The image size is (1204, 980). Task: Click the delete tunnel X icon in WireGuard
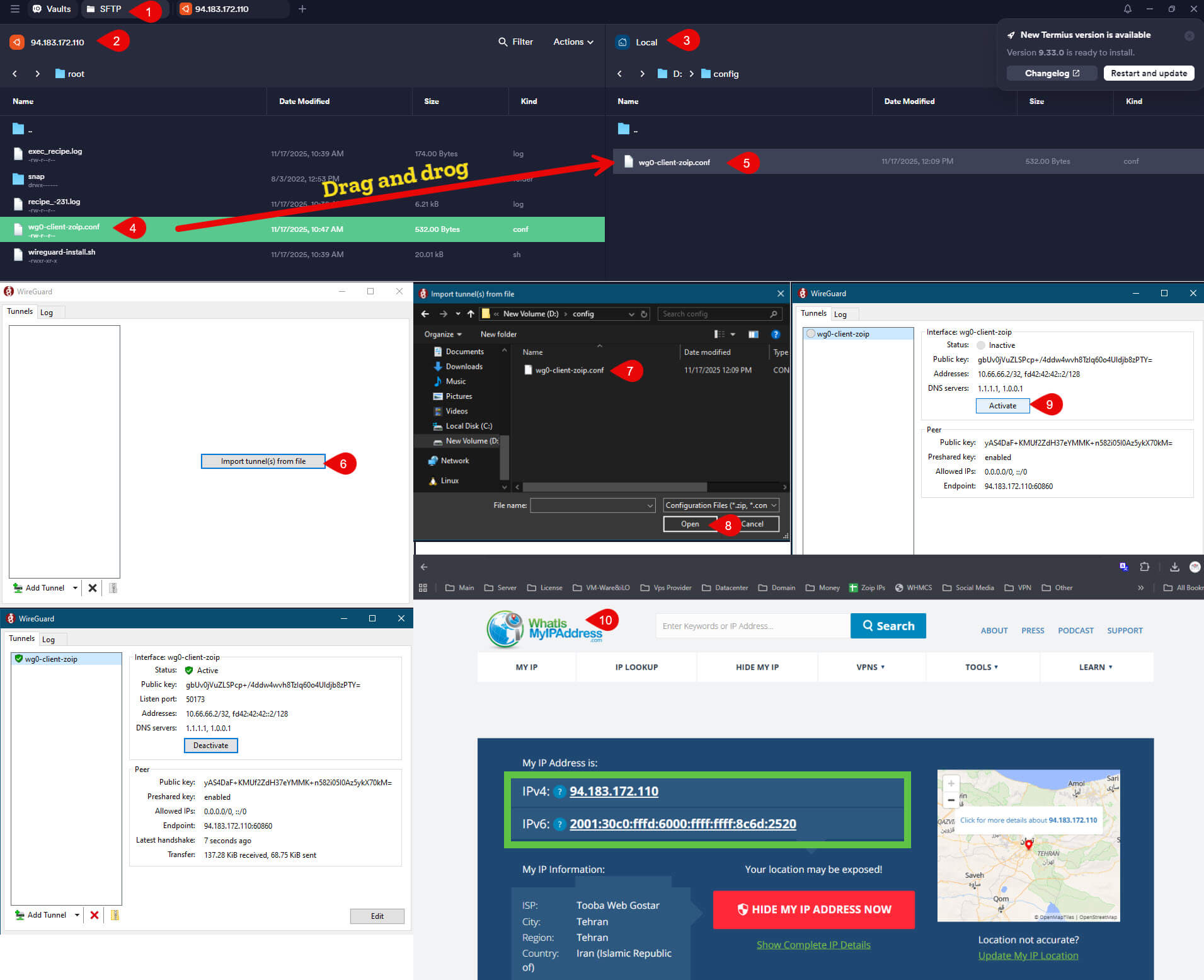[x=93, y=587]
